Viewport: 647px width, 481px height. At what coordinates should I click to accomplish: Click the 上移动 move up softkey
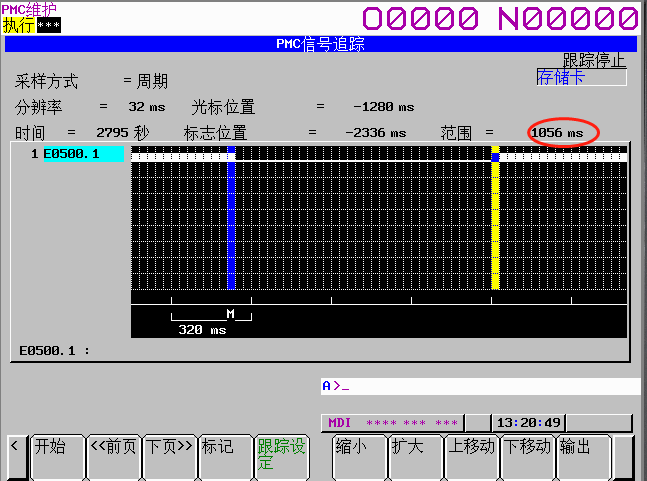pyautogui.click(x=471, y=456)
